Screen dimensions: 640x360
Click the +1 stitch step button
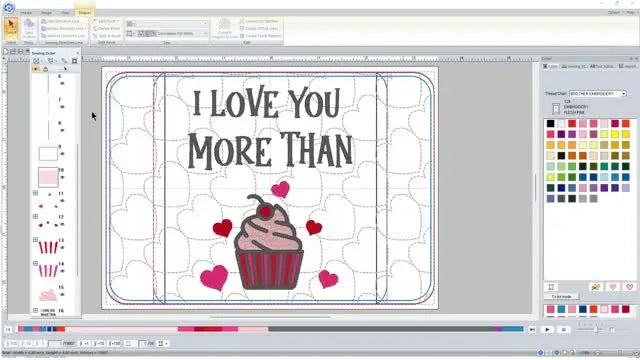click(x=85, y=344)
